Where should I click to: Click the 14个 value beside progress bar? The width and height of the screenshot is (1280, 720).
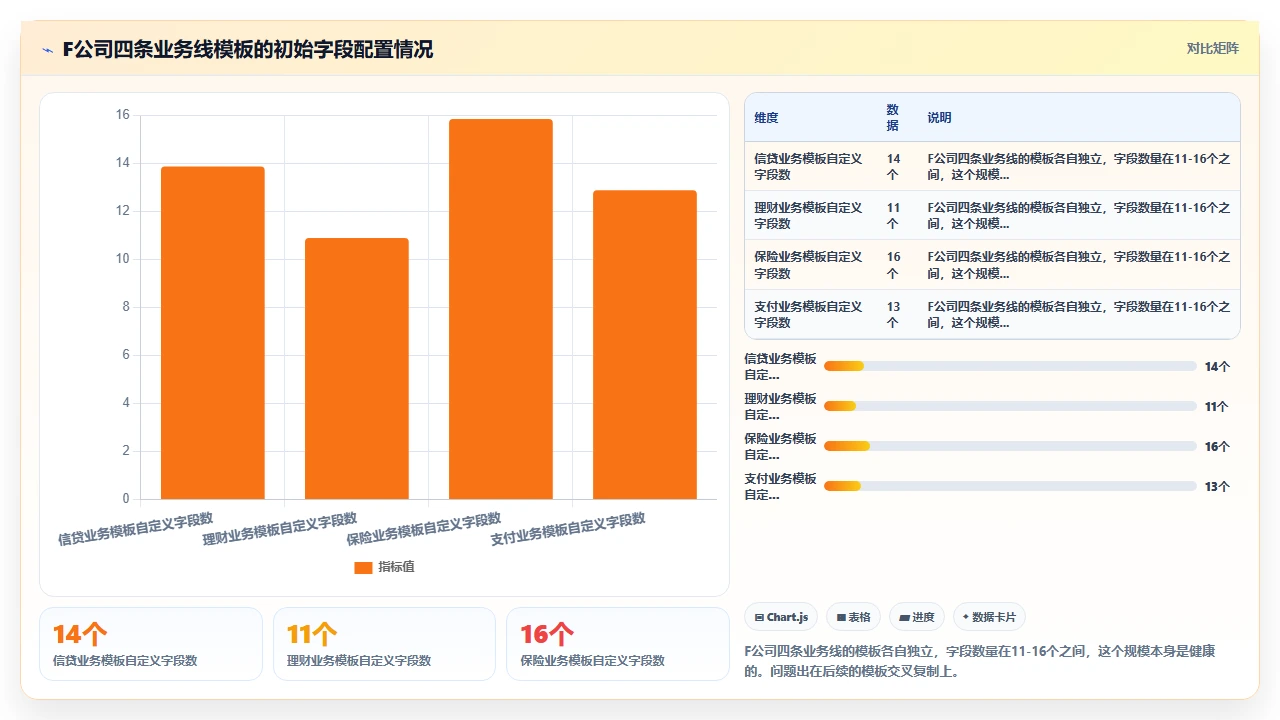click(x=1217, y=367)
